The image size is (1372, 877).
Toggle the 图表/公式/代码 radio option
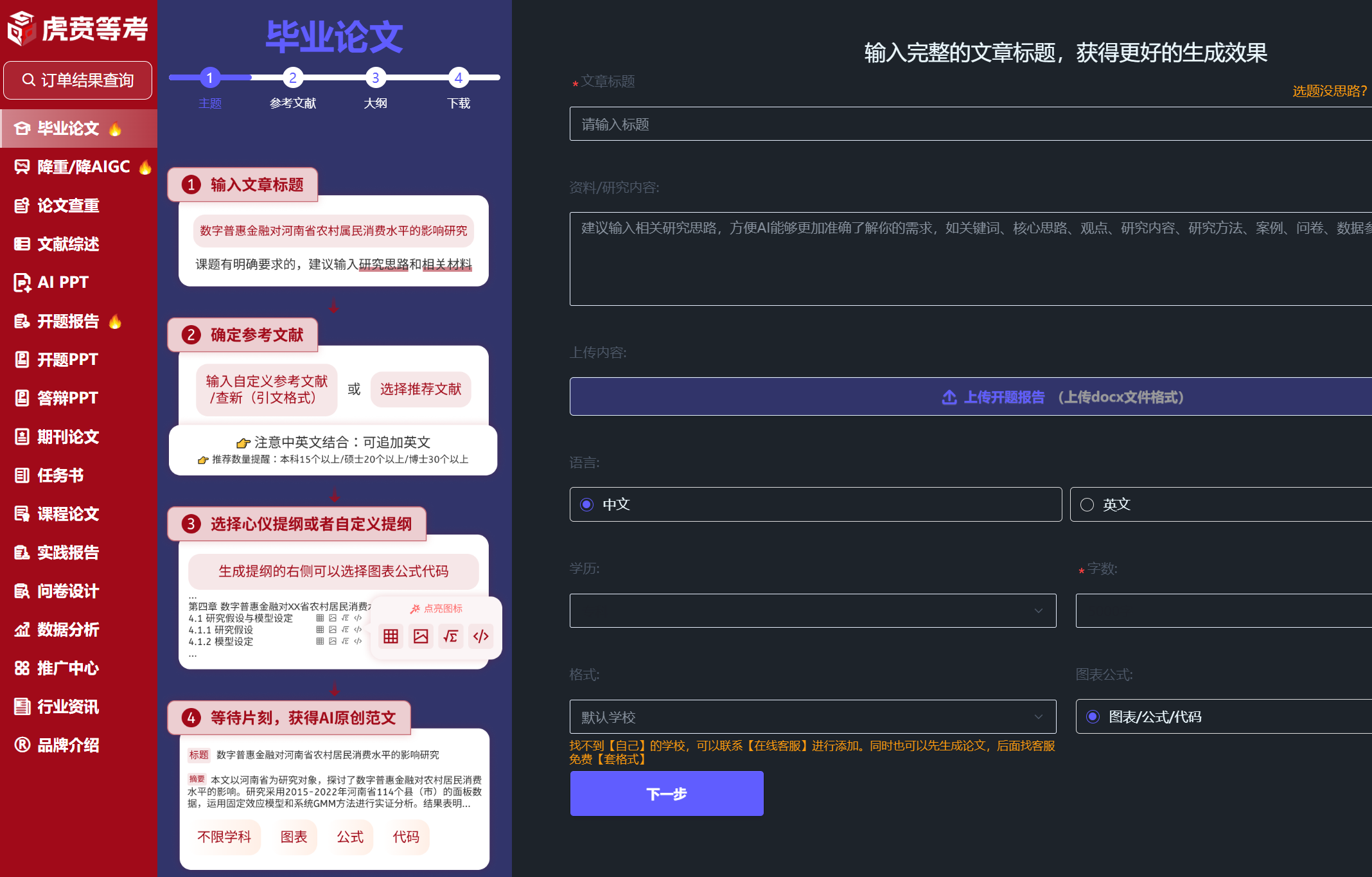tap(1093, 716)
